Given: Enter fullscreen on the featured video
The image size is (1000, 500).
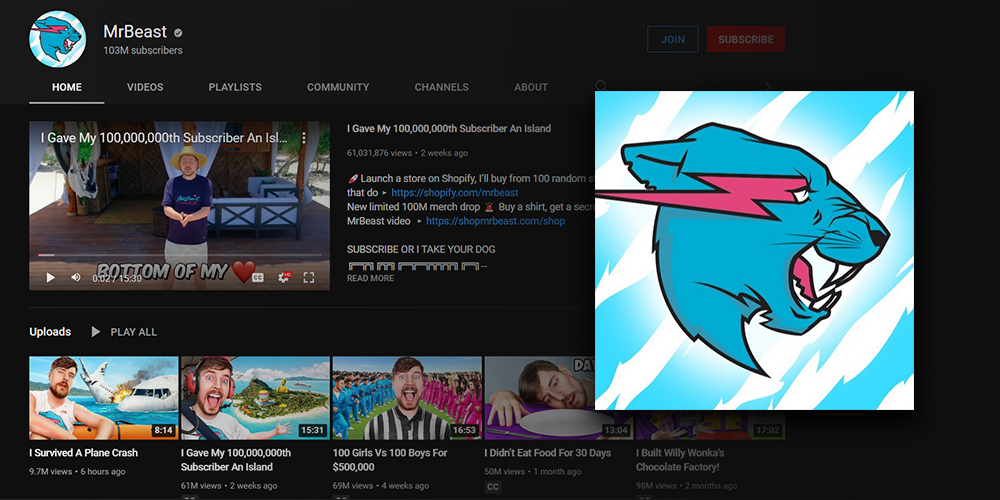Looking at the screenshot, I should tap(309, 277).
